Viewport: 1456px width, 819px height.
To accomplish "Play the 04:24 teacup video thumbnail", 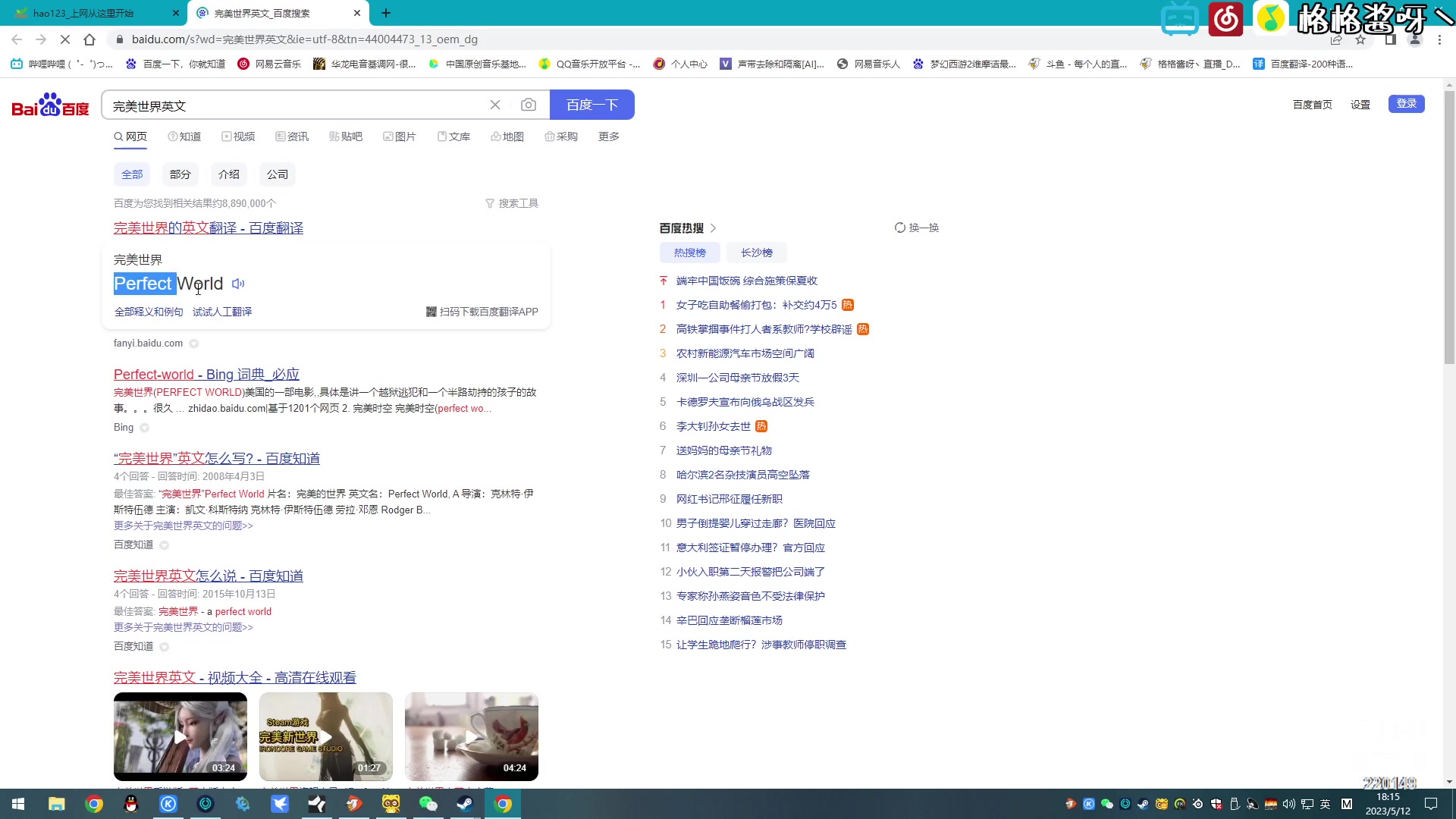I will click(472, 736).
